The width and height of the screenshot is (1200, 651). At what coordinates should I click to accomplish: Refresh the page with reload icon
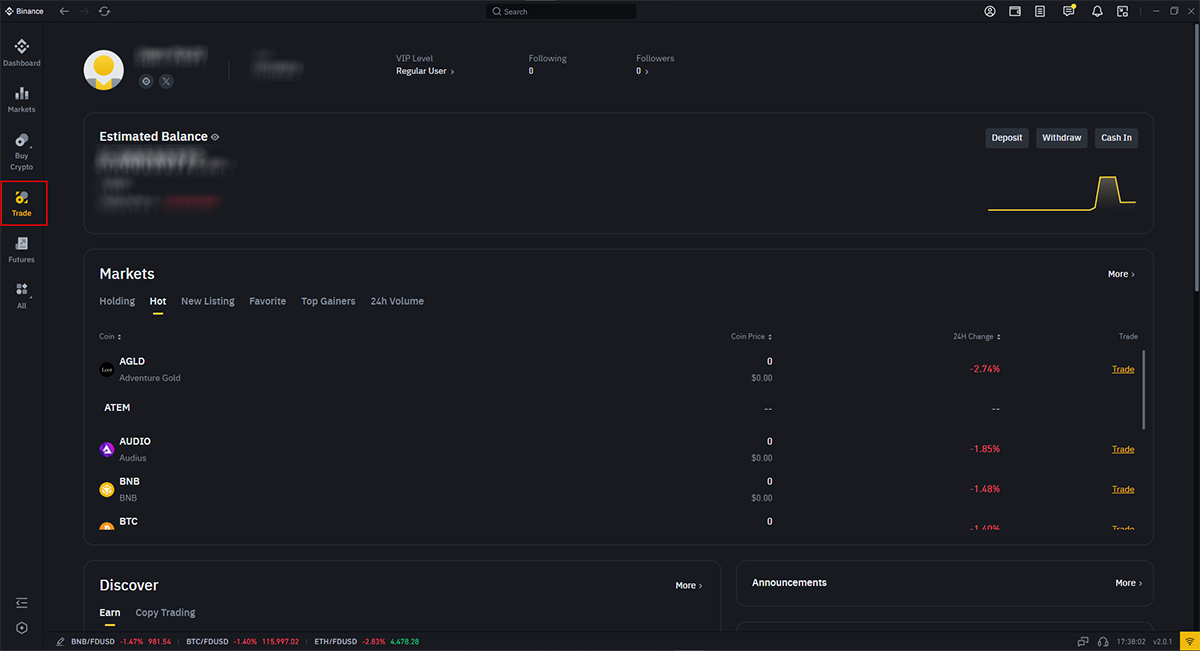pos(105,11)
